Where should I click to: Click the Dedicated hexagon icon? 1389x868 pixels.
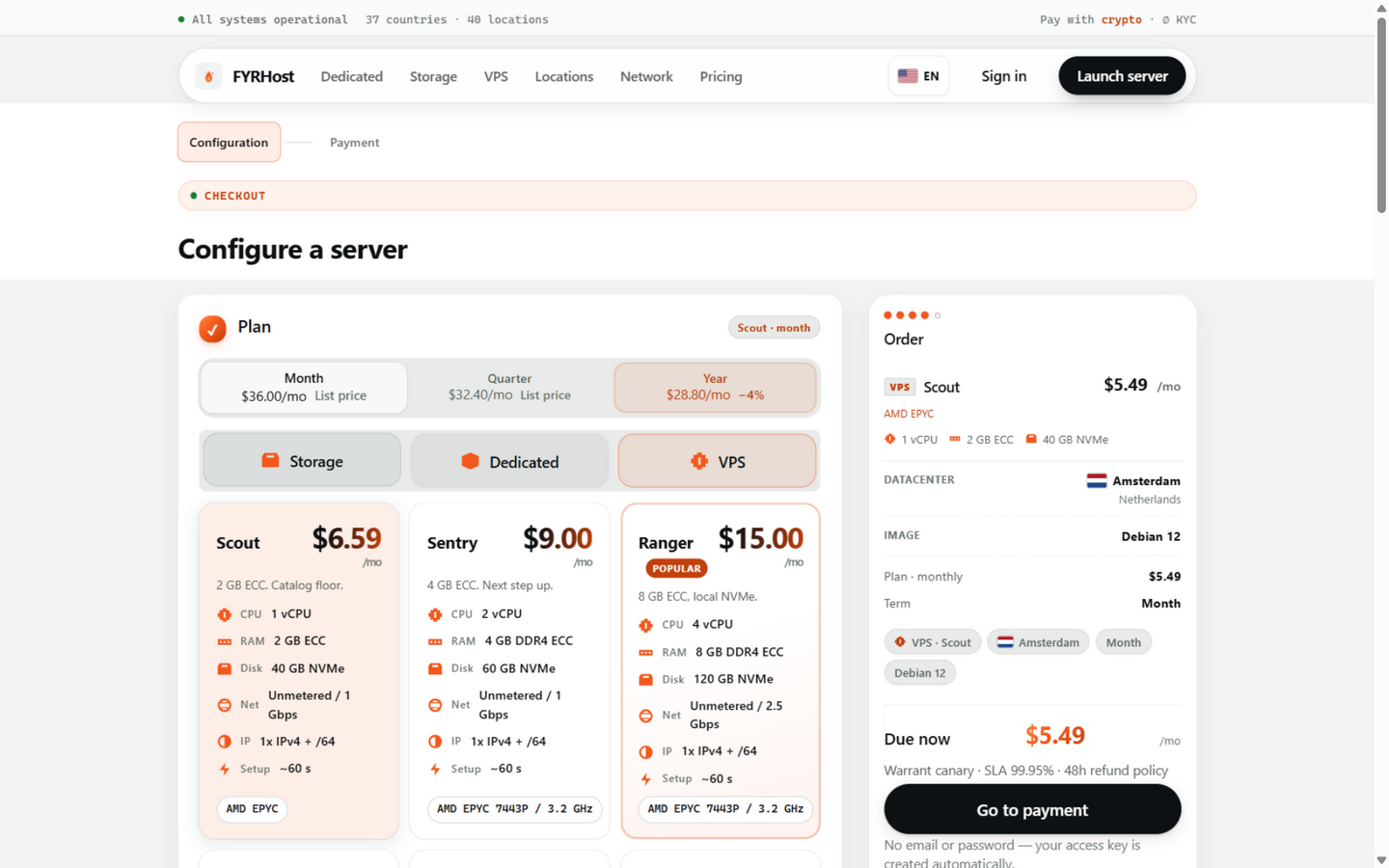coord(470,461)
